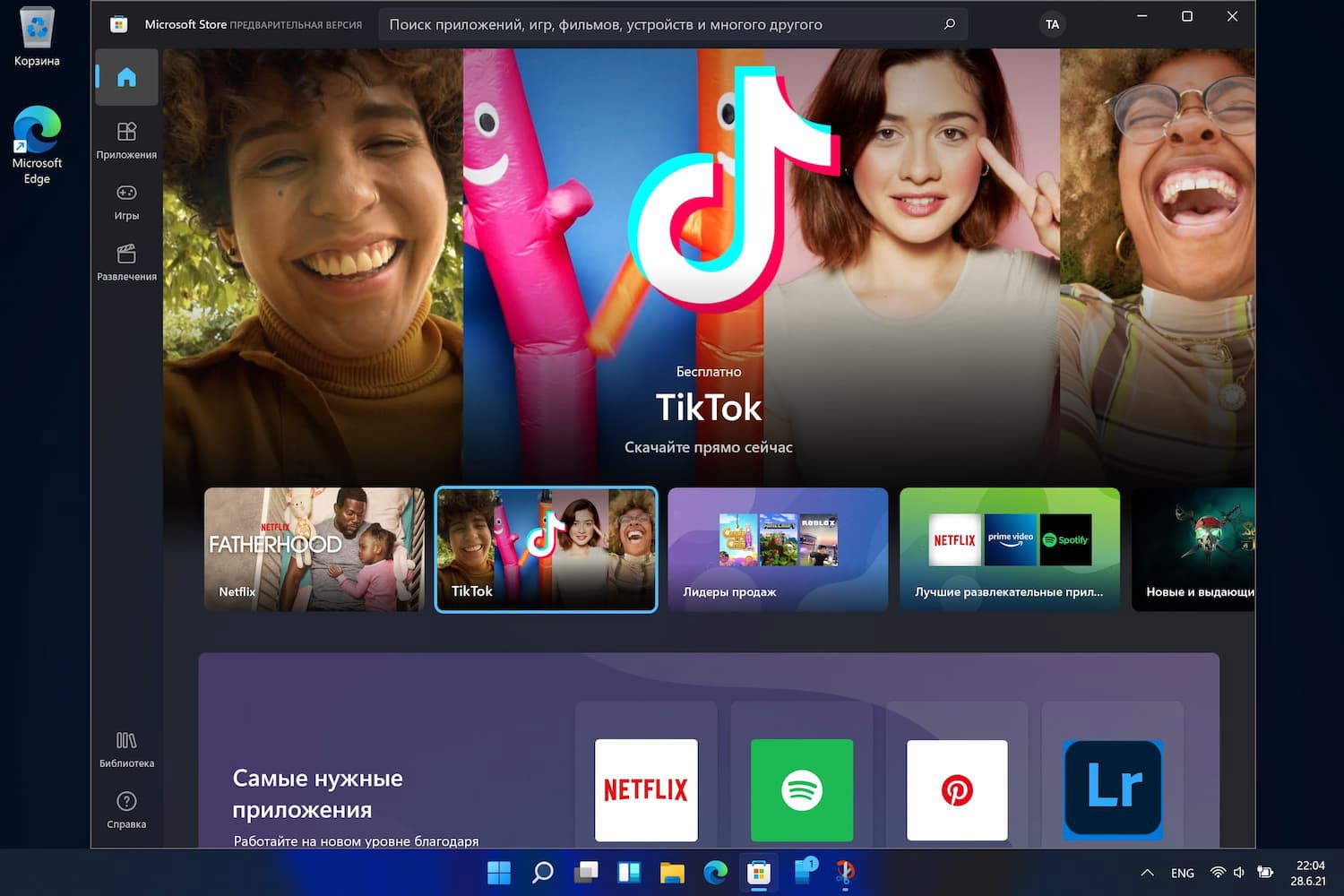The width and height of the screenshot is (1344, 896).
Task: Open the Приложения section in the sidebar
Action: (126, 141)
